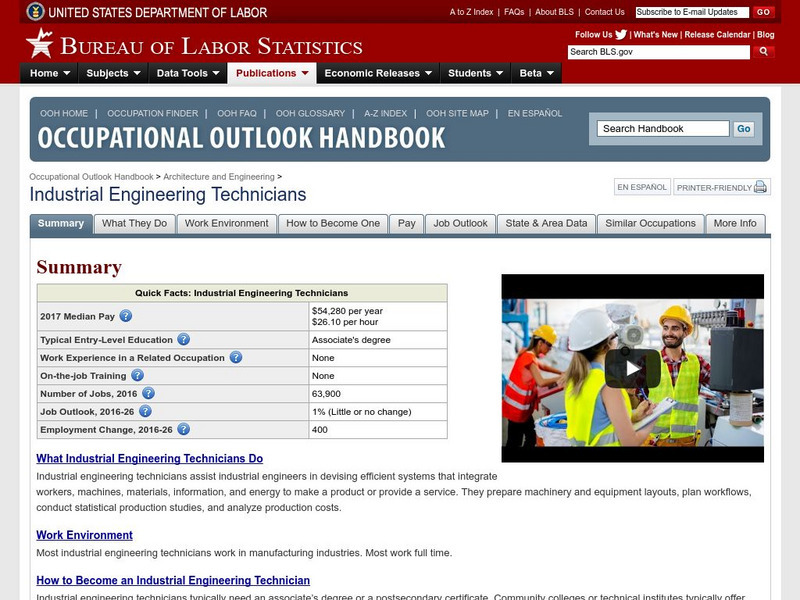The width and height of the screenshot is (800, 600).
Task: Open the BLS Twitter bird icon
Action: coord(621,35)
